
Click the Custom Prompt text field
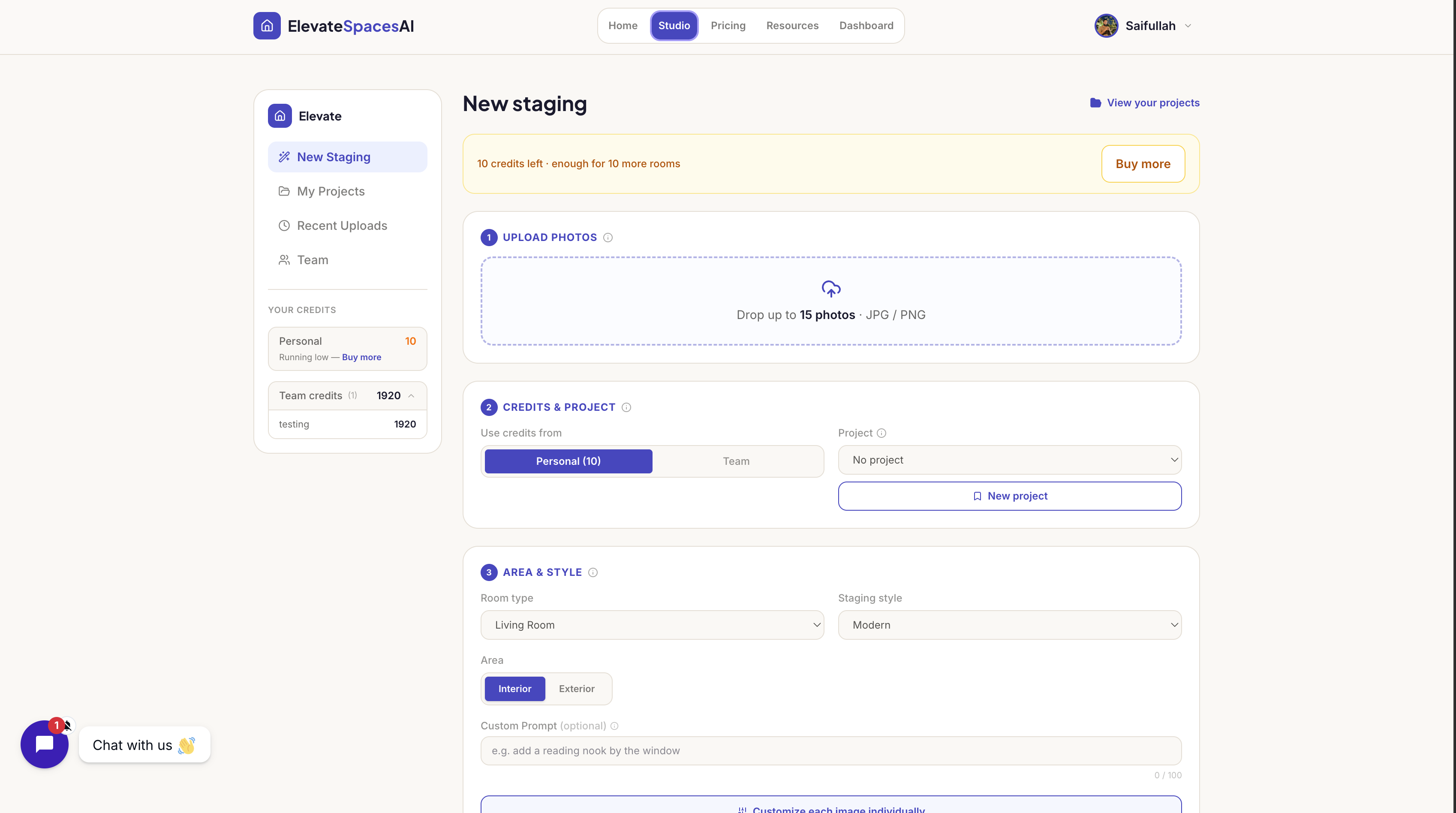pyautogui.click(x=831, y=751)
